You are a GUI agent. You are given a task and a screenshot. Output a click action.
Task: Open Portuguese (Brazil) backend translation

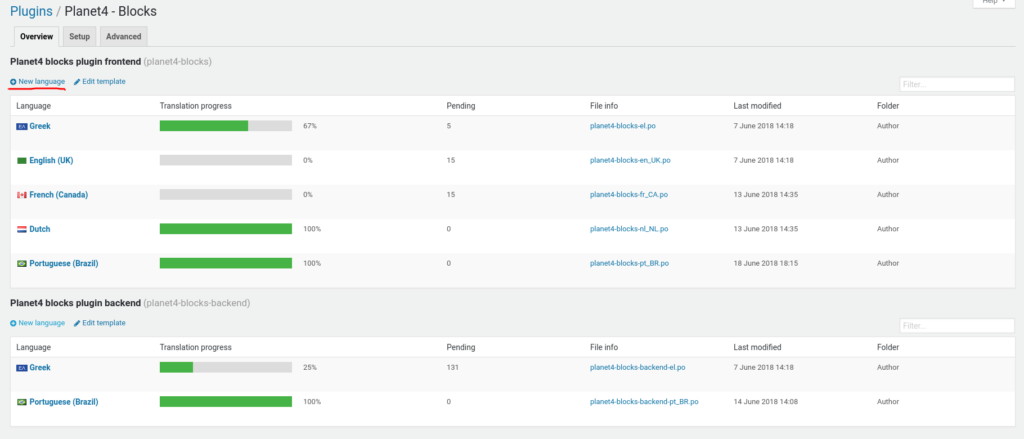(x=64, y=402)
